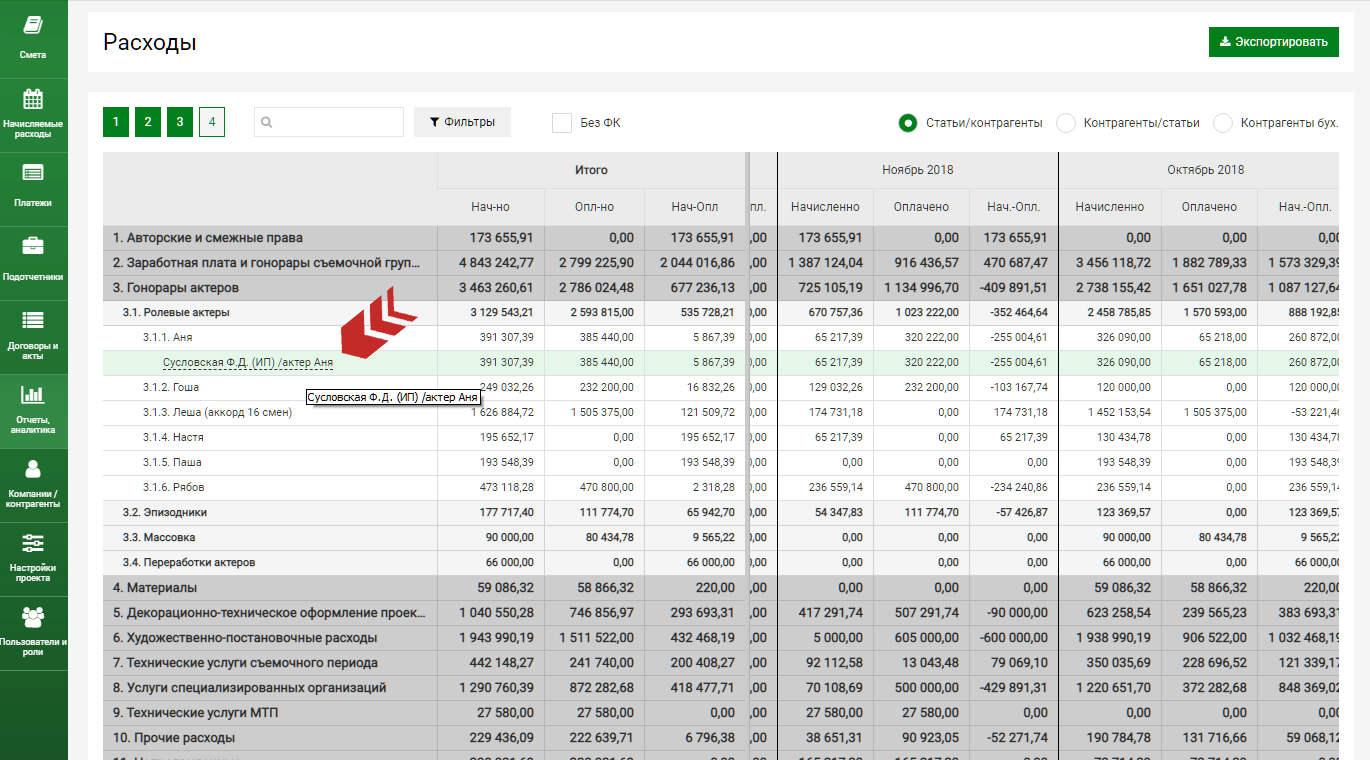Click Начисленно header under Ноябрь 2018
1370x760 pixels.
click(x=825, y=207)
